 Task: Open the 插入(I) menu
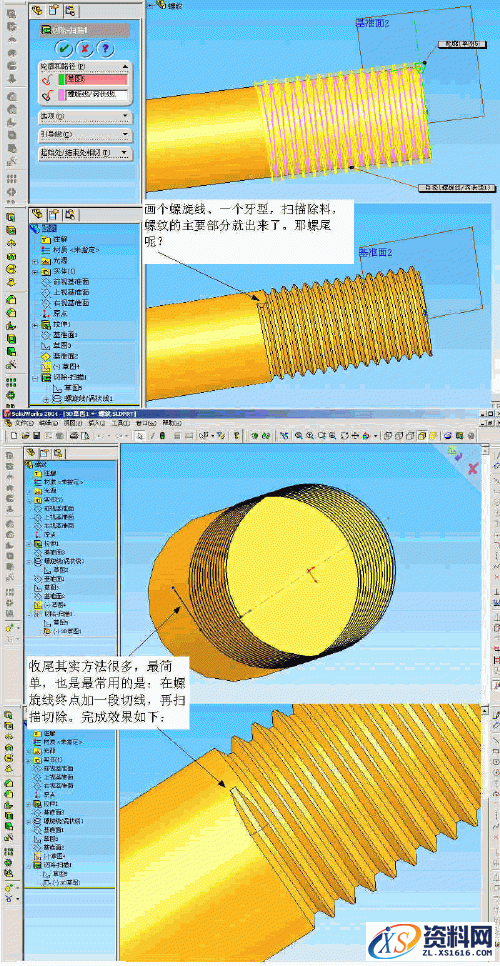coord(97,423)
